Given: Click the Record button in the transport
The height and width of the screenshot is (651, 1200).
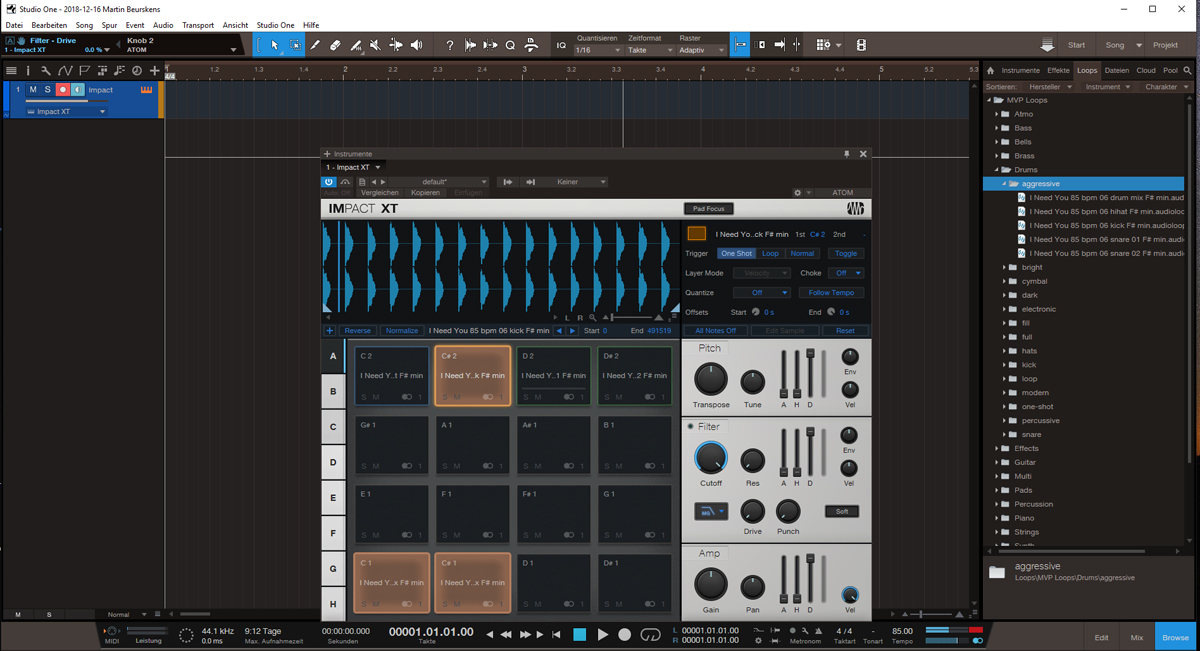Looking at the screenshot, I should click(x=625, y=634).
